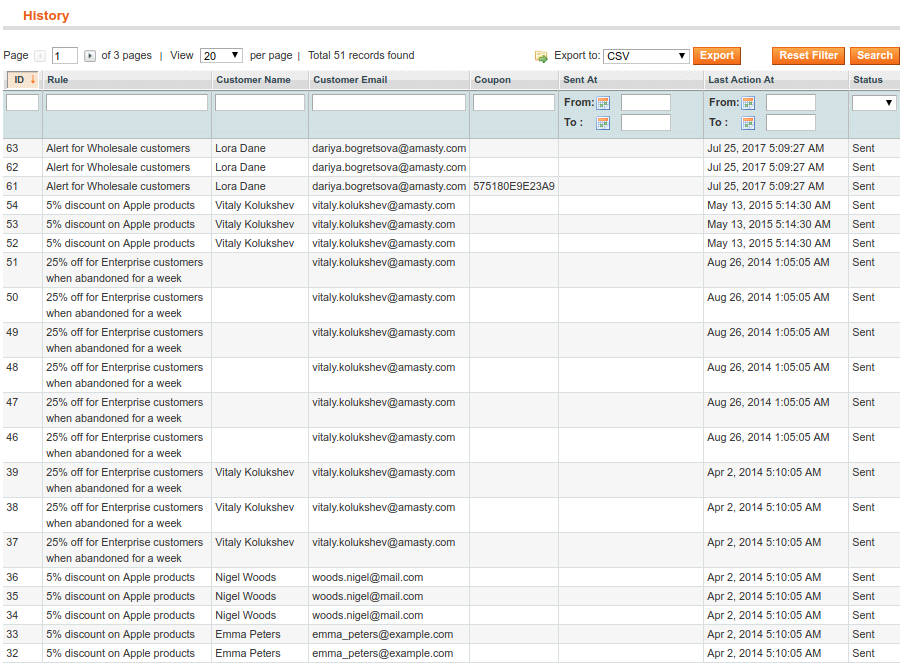Open the Sent At 'From' calendar icon

[603, 103]
